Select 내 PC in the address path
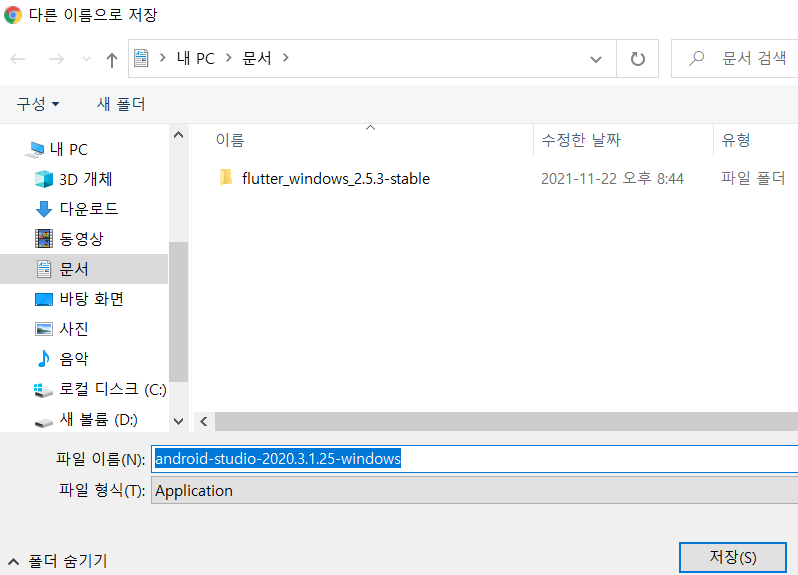The height and width of the screenshot is (575, 798). coord(195,59)
